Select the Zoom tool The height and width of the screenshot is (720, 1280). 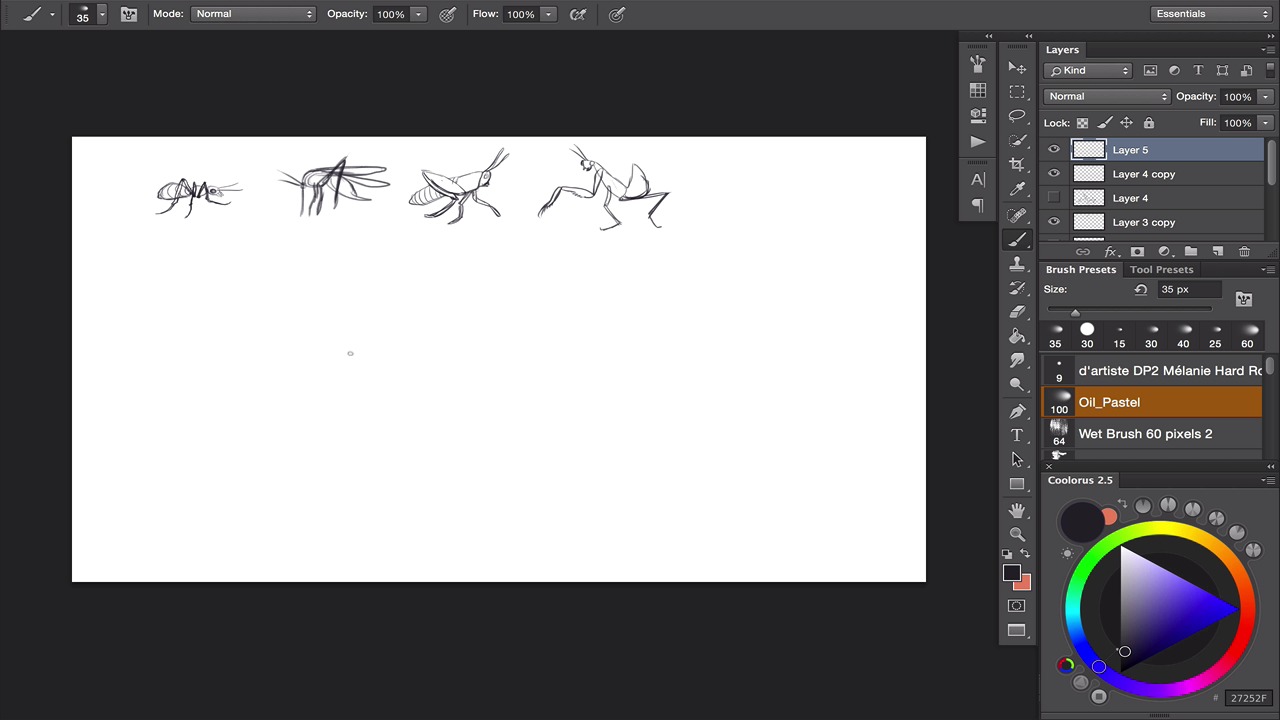[1017, 534]
